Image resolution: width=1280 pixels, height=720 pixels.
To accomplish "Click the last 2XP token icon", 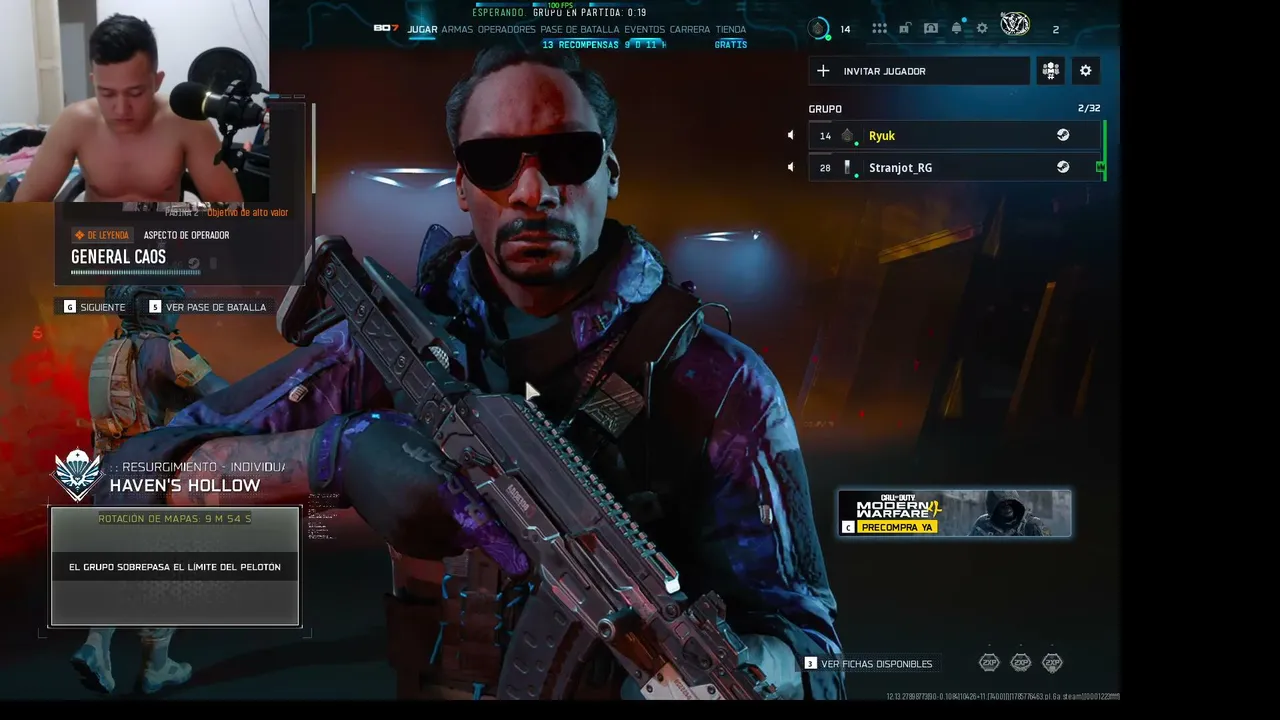I will click(1052, 662).
